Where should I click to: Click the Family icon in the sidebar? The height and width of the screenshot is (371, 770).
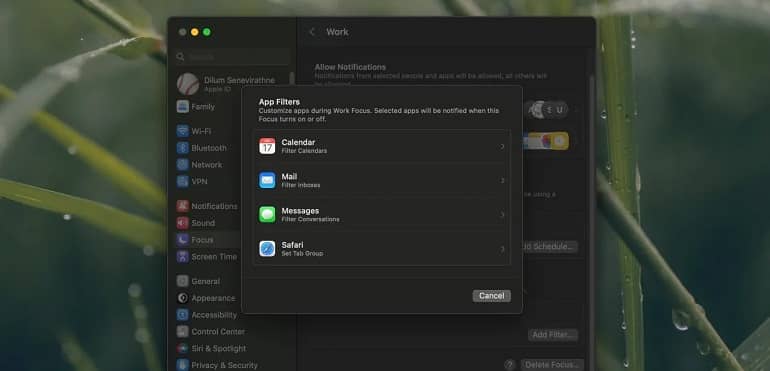coord(183,107)
